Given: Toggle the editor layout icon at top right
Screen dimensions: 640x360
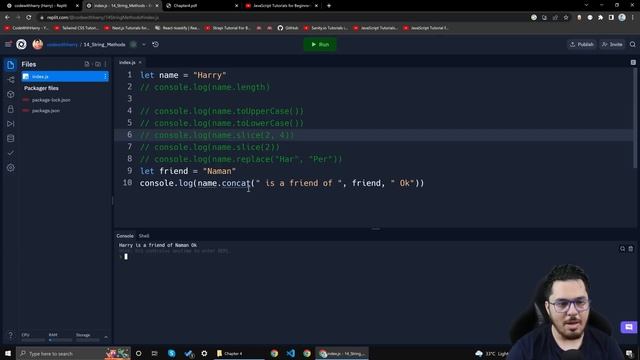Looking at the screenshot, I should (x=633, y=62).
